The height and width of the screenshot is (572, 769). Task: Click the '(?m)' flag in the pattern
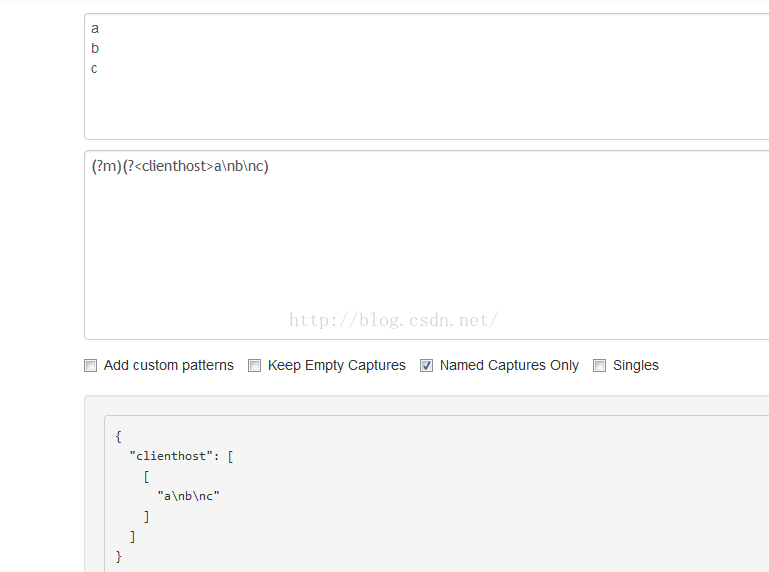[106, 166]
